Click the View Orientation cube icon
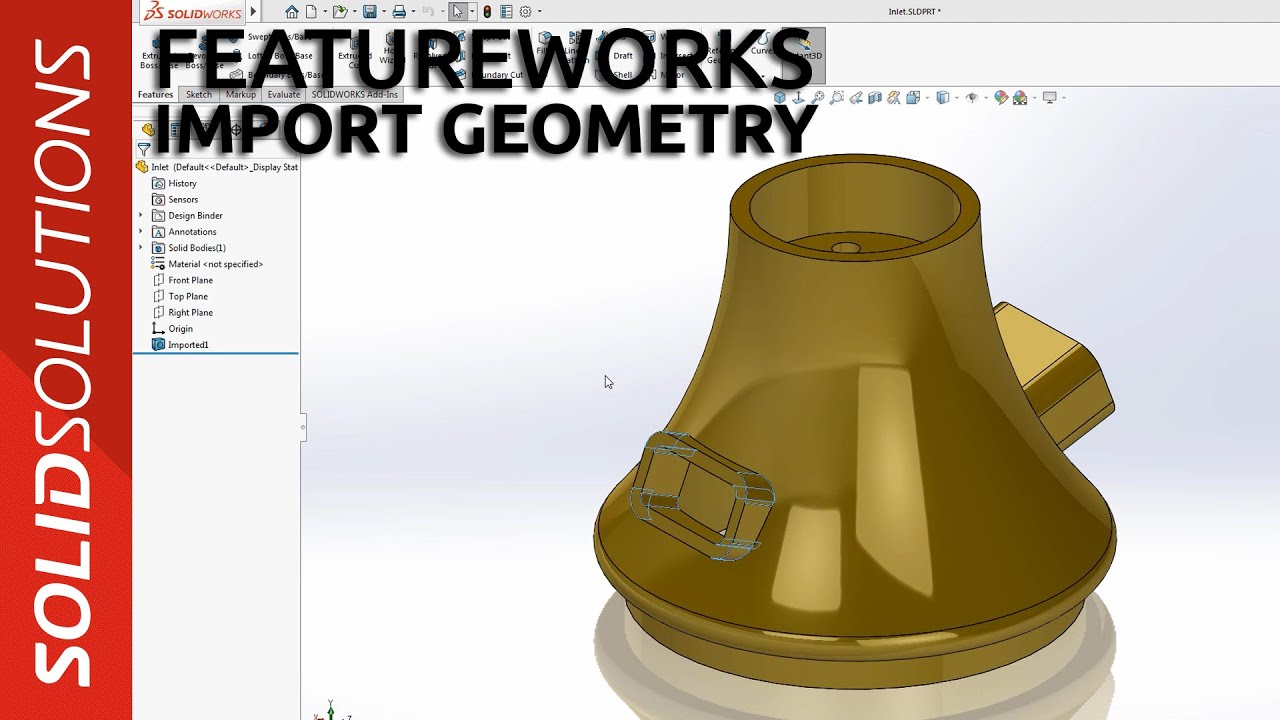The image size is (1280, 720). tap(780, 98)
